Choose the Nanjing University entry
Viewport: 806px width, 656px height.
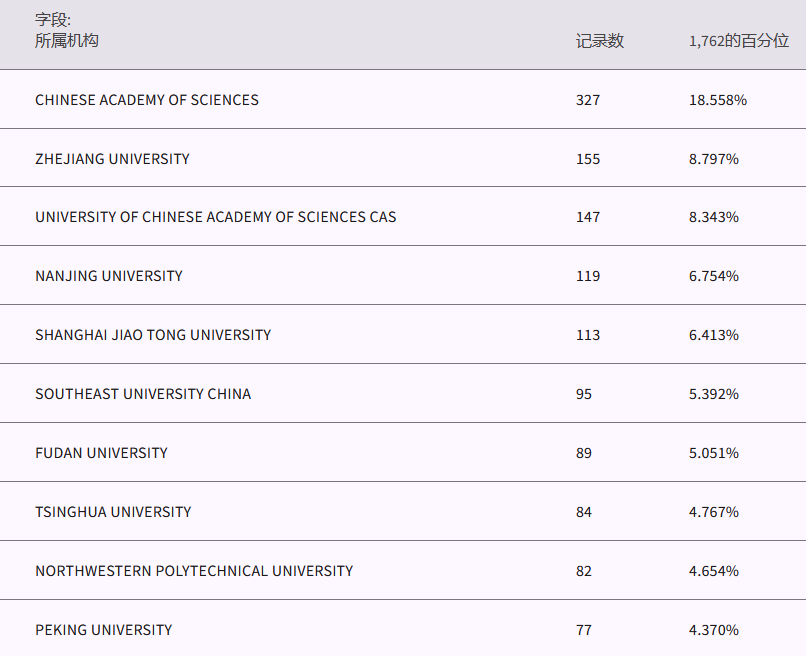[109, 276]
